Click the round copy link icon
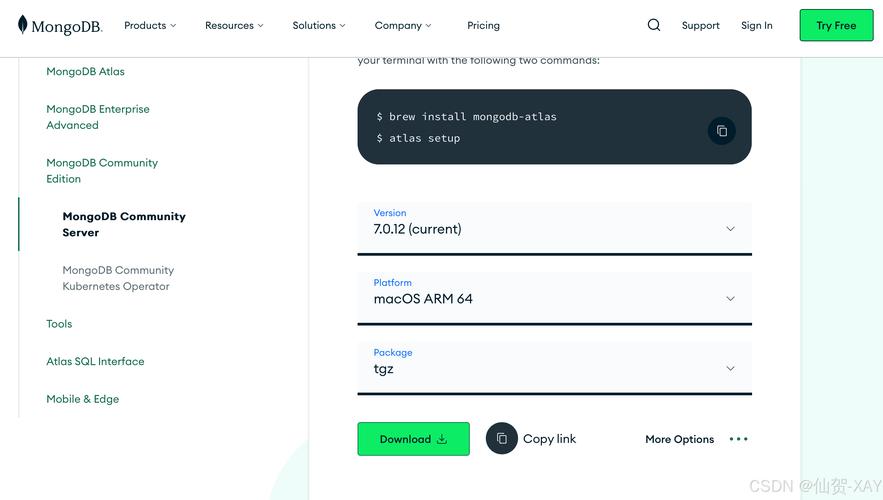Screen dimensions: 883x500 [x=502, y=439]
